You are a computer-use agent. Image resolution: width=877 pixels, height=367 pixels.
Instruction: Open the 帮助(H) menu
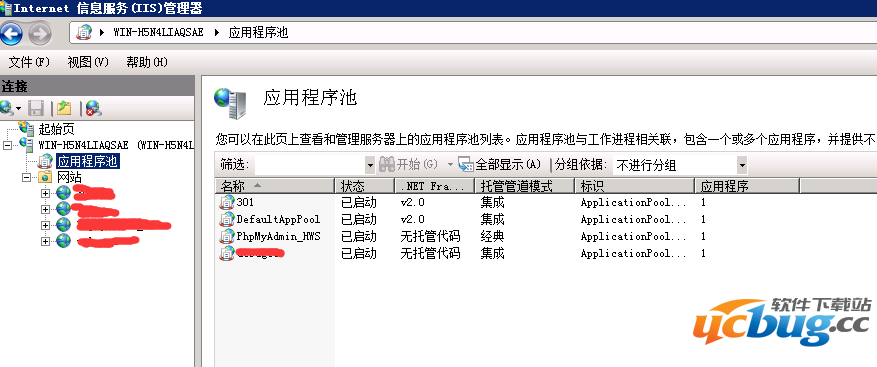pos(147,62)
